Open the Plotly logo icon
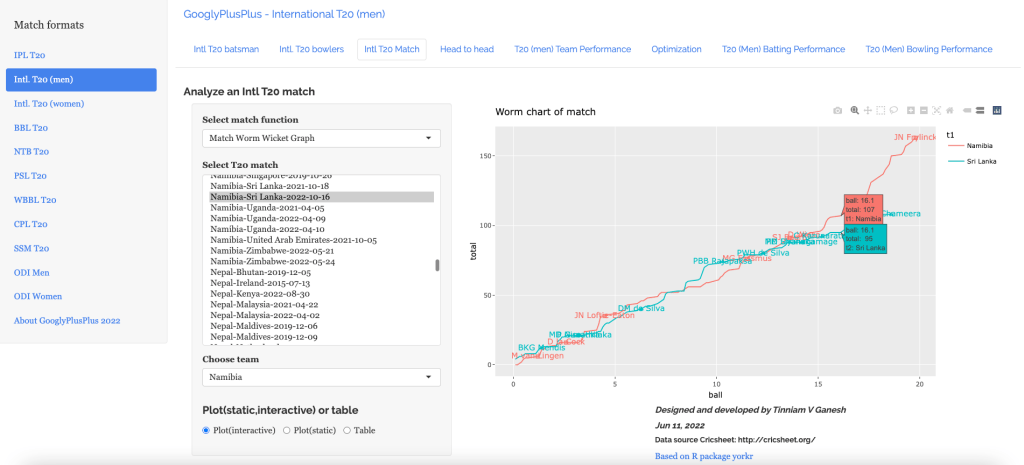 point(997,111)
